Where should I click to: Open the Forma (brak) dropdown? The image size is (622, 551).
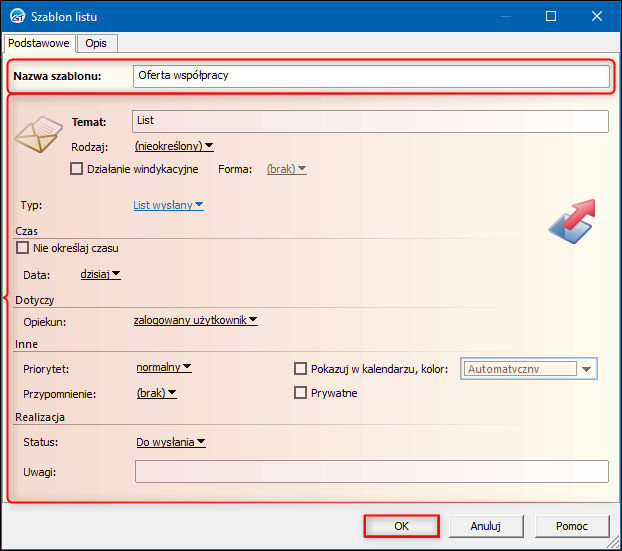(286, 169)
